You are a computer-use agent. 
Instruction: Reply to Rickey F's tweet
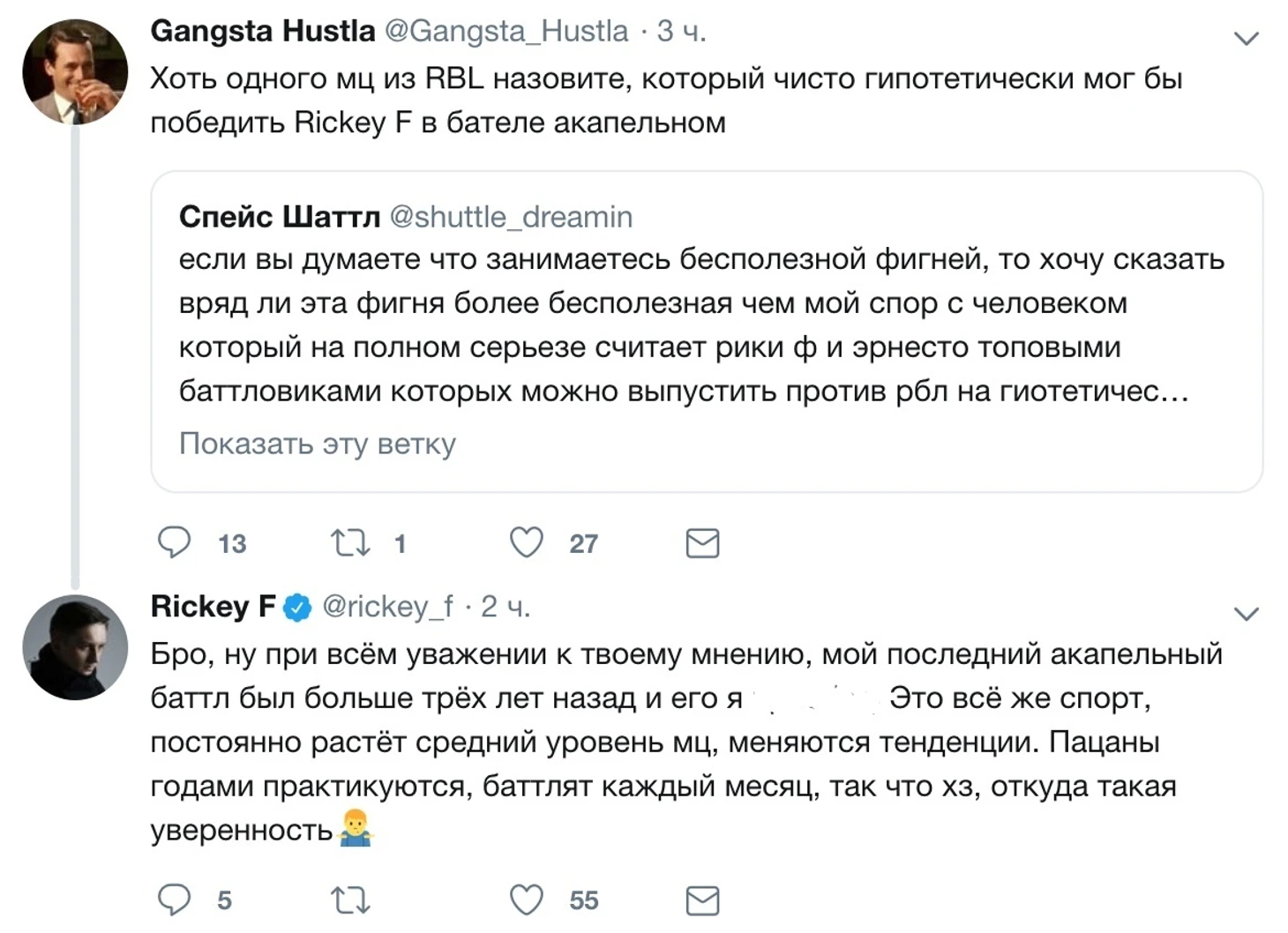point(174,899)
